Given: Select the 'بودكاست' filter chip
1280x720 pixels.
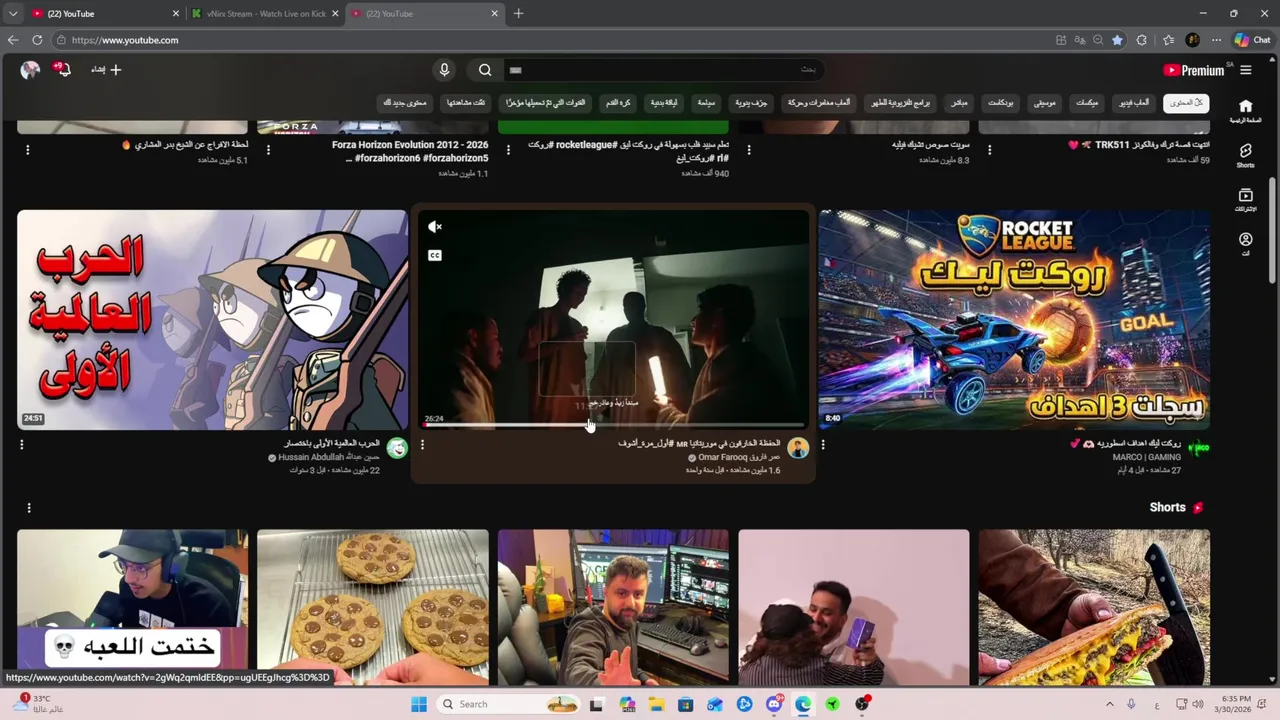Looking at the screenshot, I should (x=1001, y=103).
